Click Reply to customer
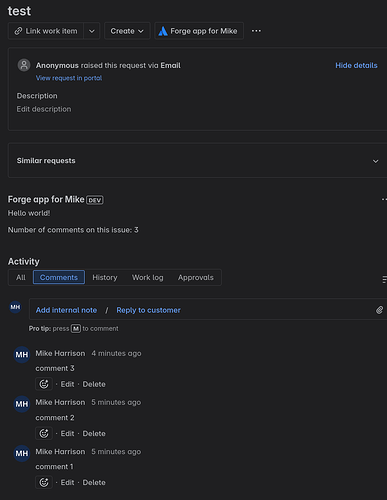This screenshot has height=500, width=387. pos(148,310)
